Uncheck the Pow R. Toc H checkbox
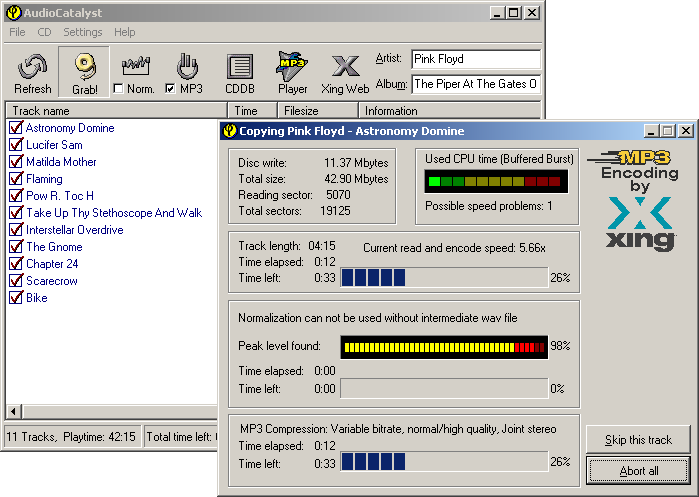699x497 pixels. [x=16, y=195]
